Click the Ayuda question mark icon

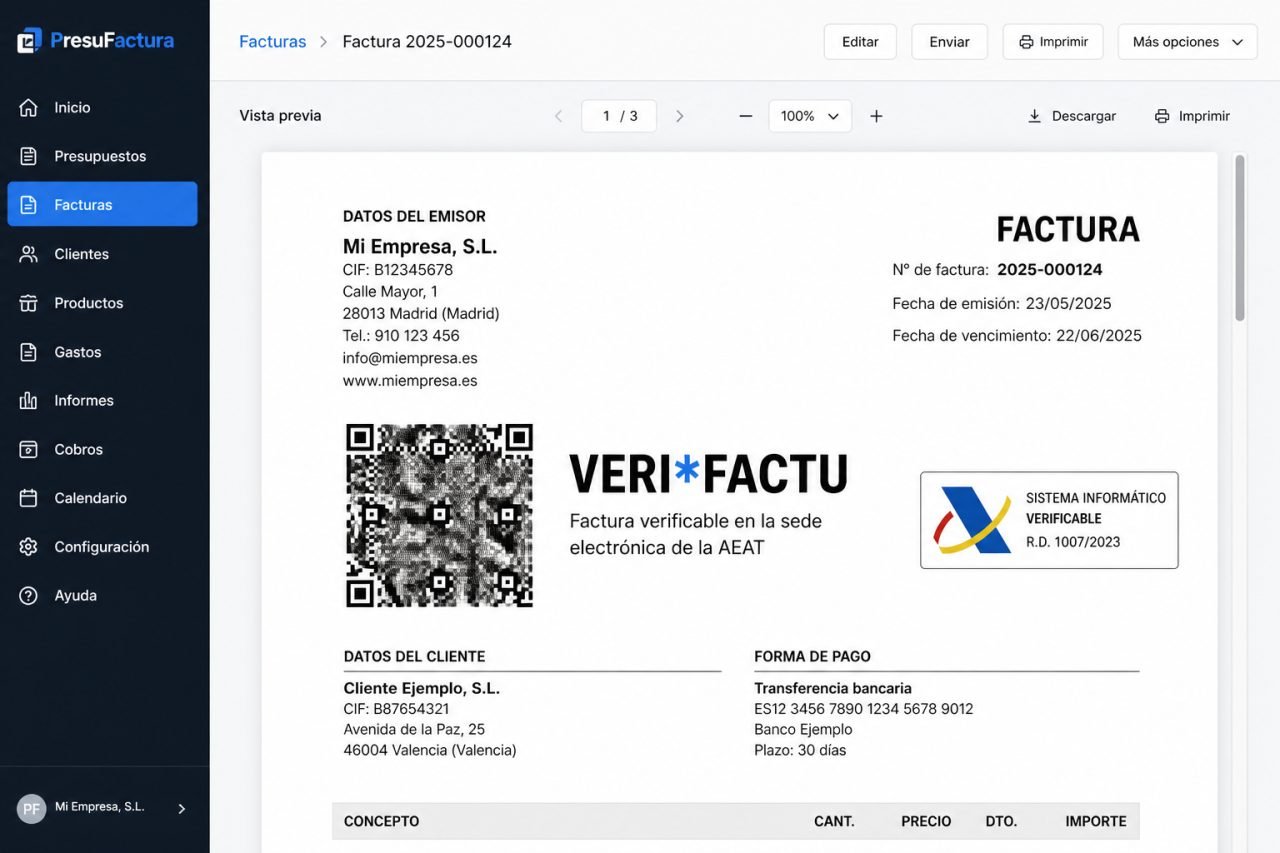[x=28, y=596]
